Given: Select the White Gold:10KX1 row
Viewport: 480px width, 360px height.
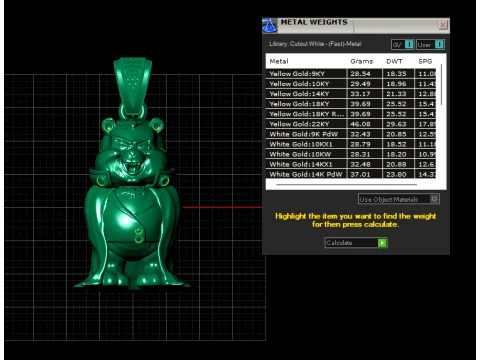Looking at the screenshot, I should click(x=351, y=144).
